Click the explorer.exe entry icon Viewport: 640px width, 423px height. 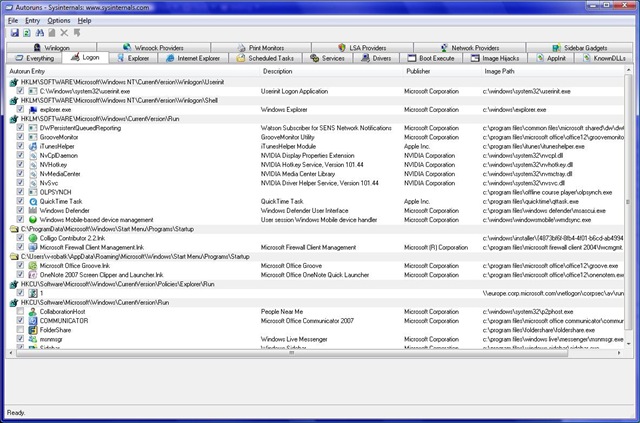pos(32,108)
